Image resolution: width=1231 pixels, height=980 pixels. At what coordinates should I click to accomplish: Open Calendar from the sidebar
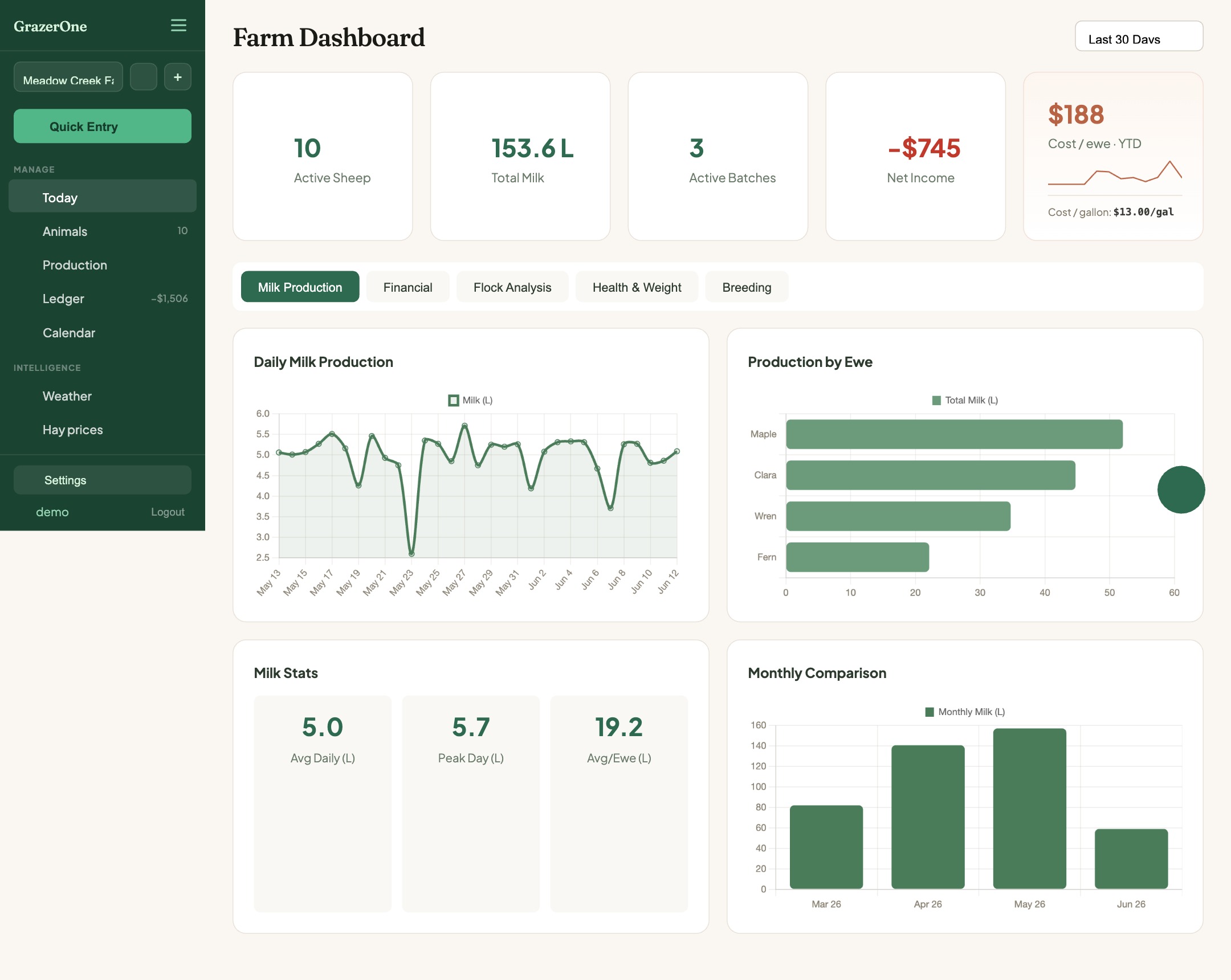click(102, 333)
